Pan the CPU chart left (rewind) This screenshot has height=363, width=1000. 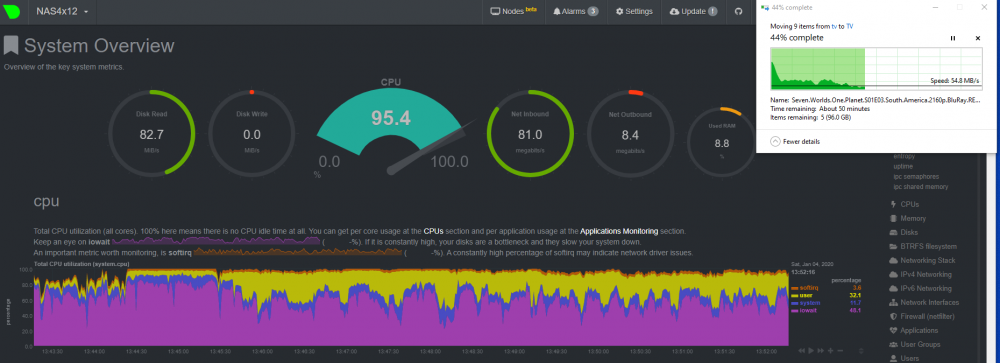[x=802, y=351]
